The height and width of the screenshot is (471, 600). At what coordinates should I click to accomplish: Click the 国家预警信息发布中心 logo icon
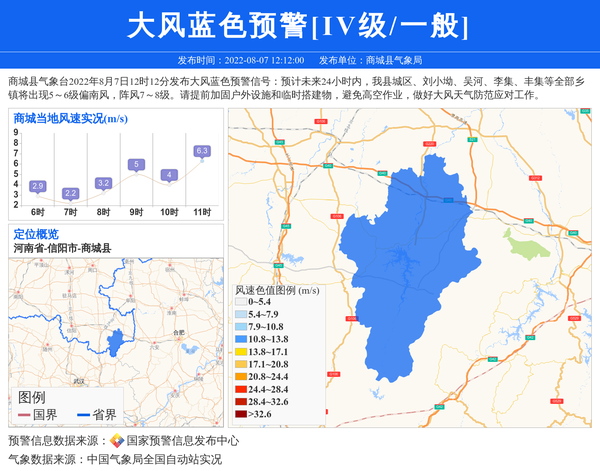116,440
